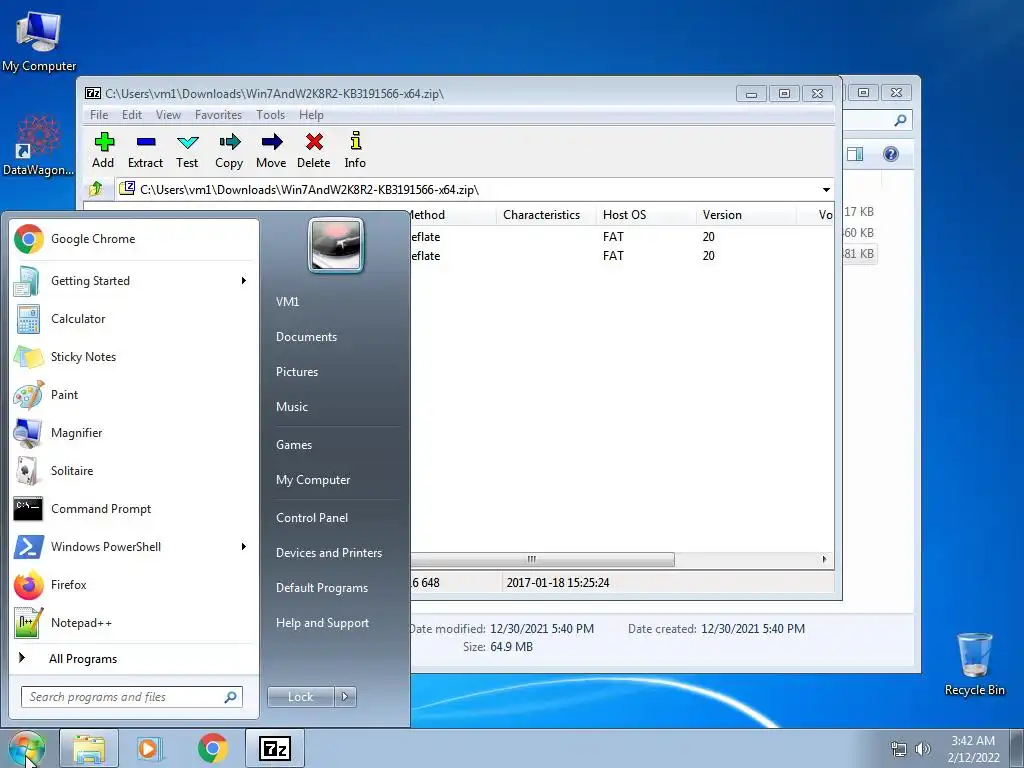The image size is (1024, 768).
Task: Start Solitaire from Start menu
Action: point(134,471)
